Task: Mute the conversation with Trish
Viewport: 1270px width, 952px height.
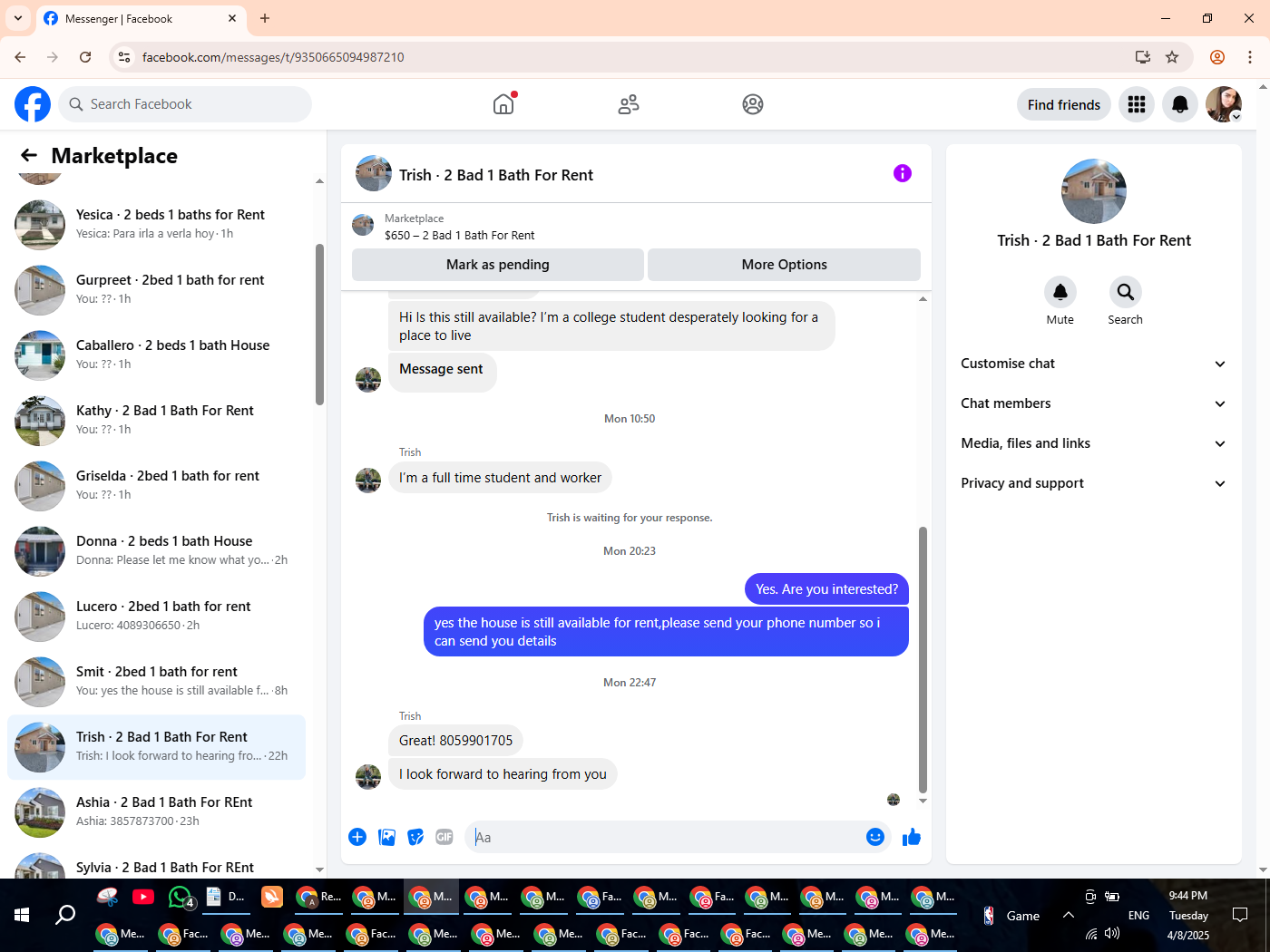Action: click(x=1060, y=292)
